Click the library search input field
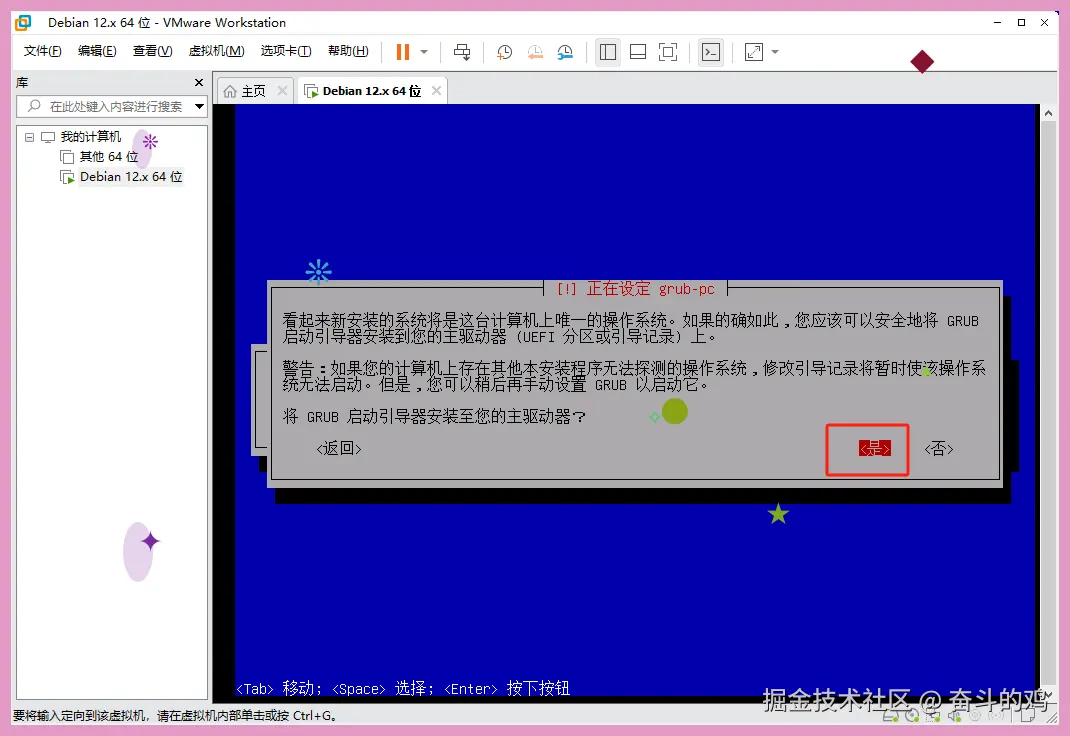Viewport: 1070px width, 736px height. click(x=109, y=106)
